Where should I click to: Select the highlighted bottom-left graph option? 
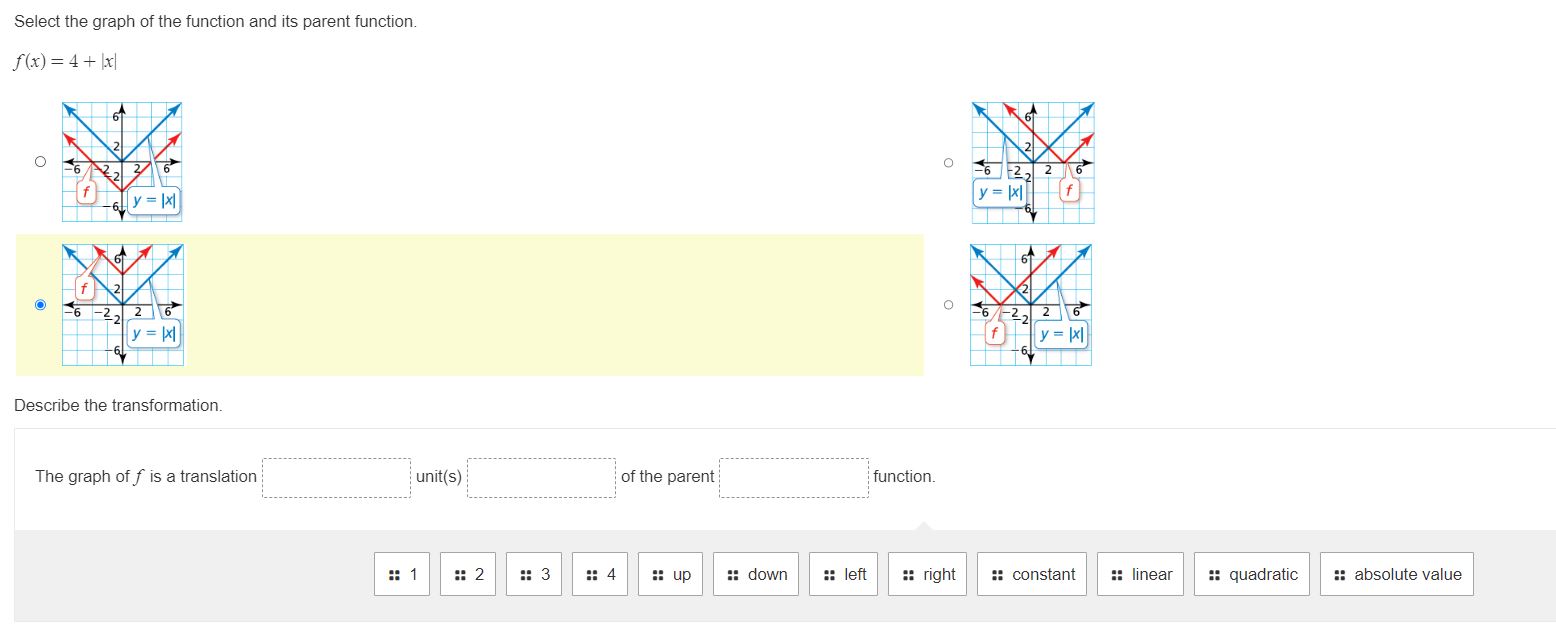(x=40, y=304)
